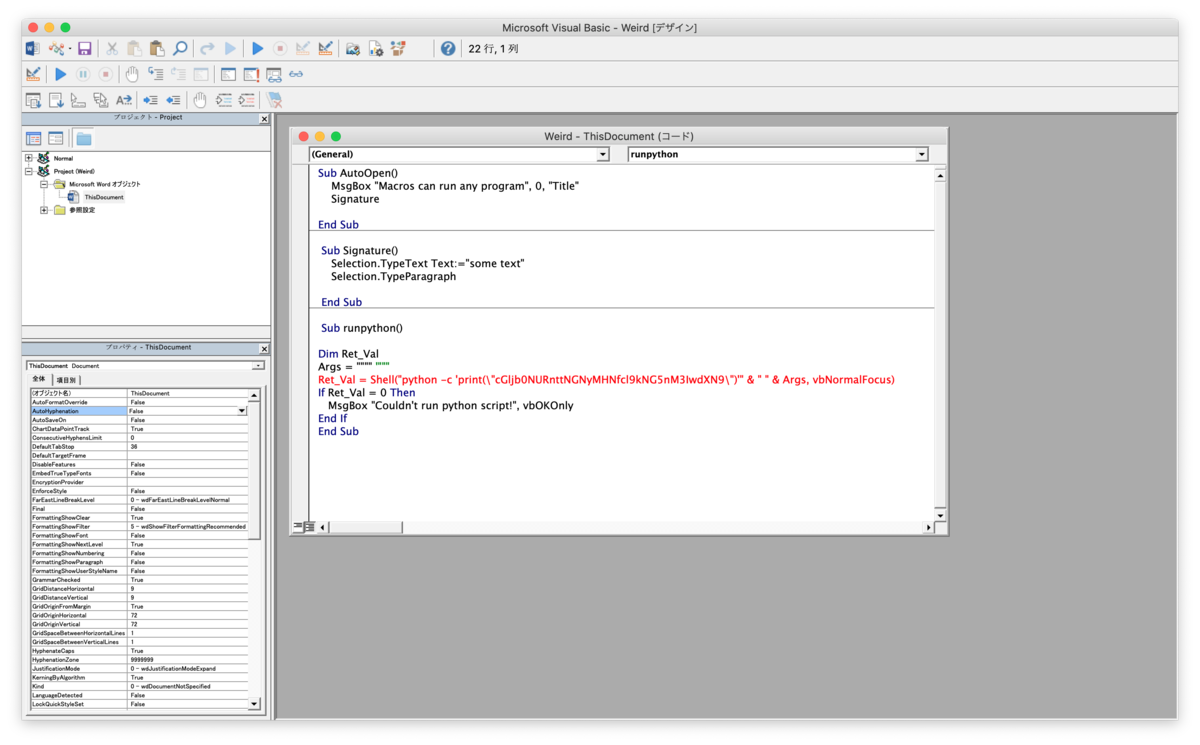This screenshot has width=1200, height=745.
Task: Open the Locals window icon
Action: tap(228, 74)
